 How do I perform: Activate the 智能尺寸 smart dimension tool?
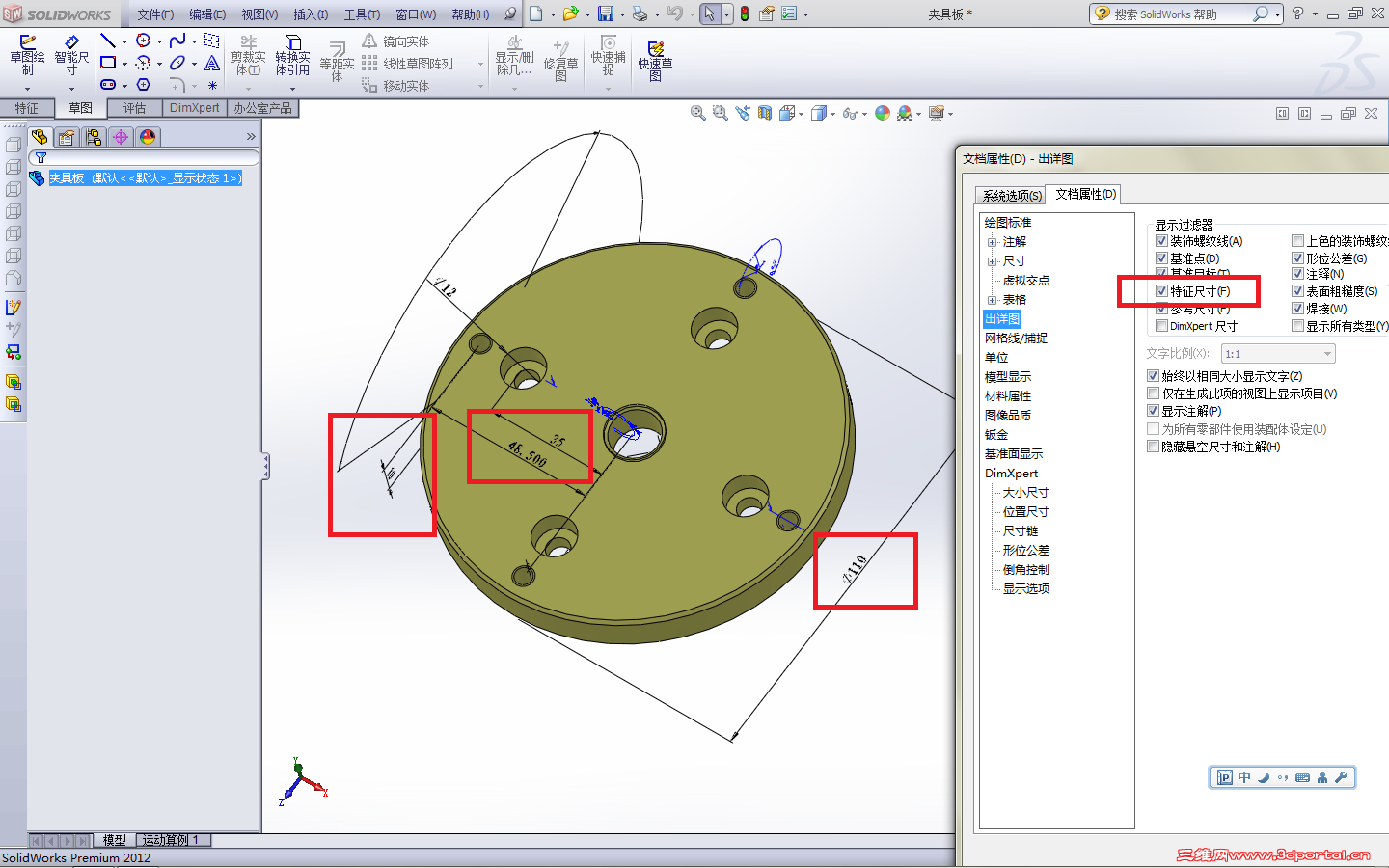coord(71,56)
